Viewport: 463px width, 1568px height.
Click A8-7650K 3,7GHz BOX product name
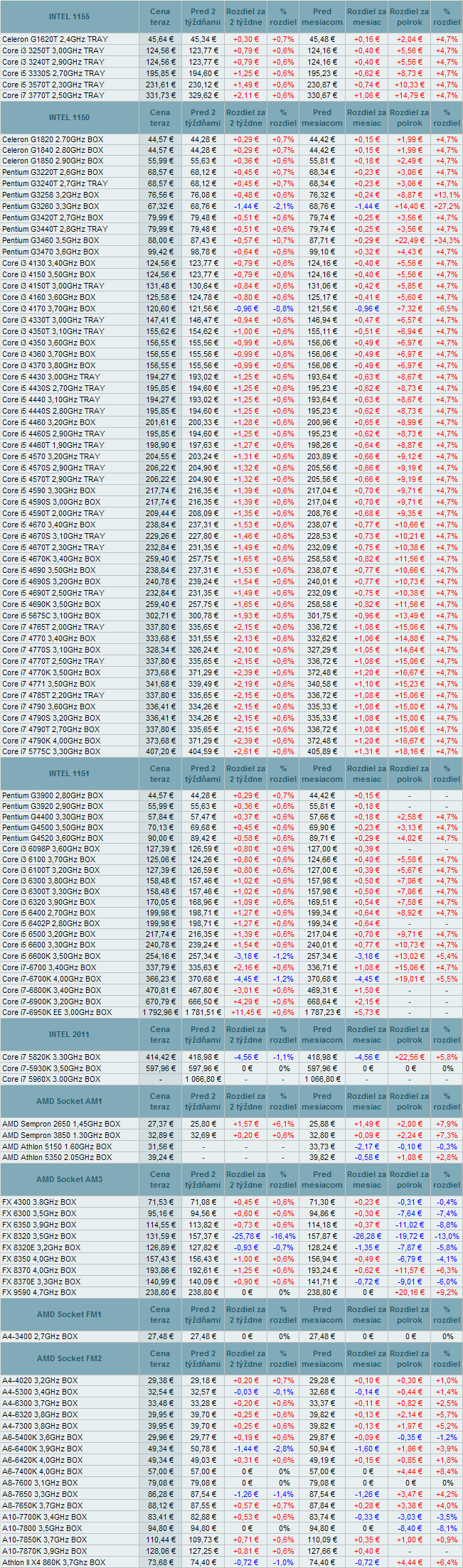43,1505
